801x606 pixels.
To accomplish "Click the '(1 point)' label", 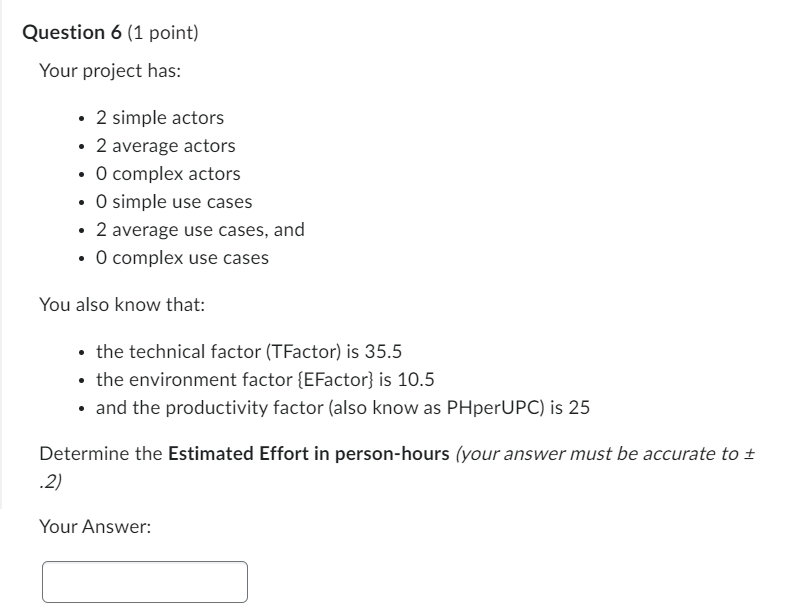I will coord(162,32).
